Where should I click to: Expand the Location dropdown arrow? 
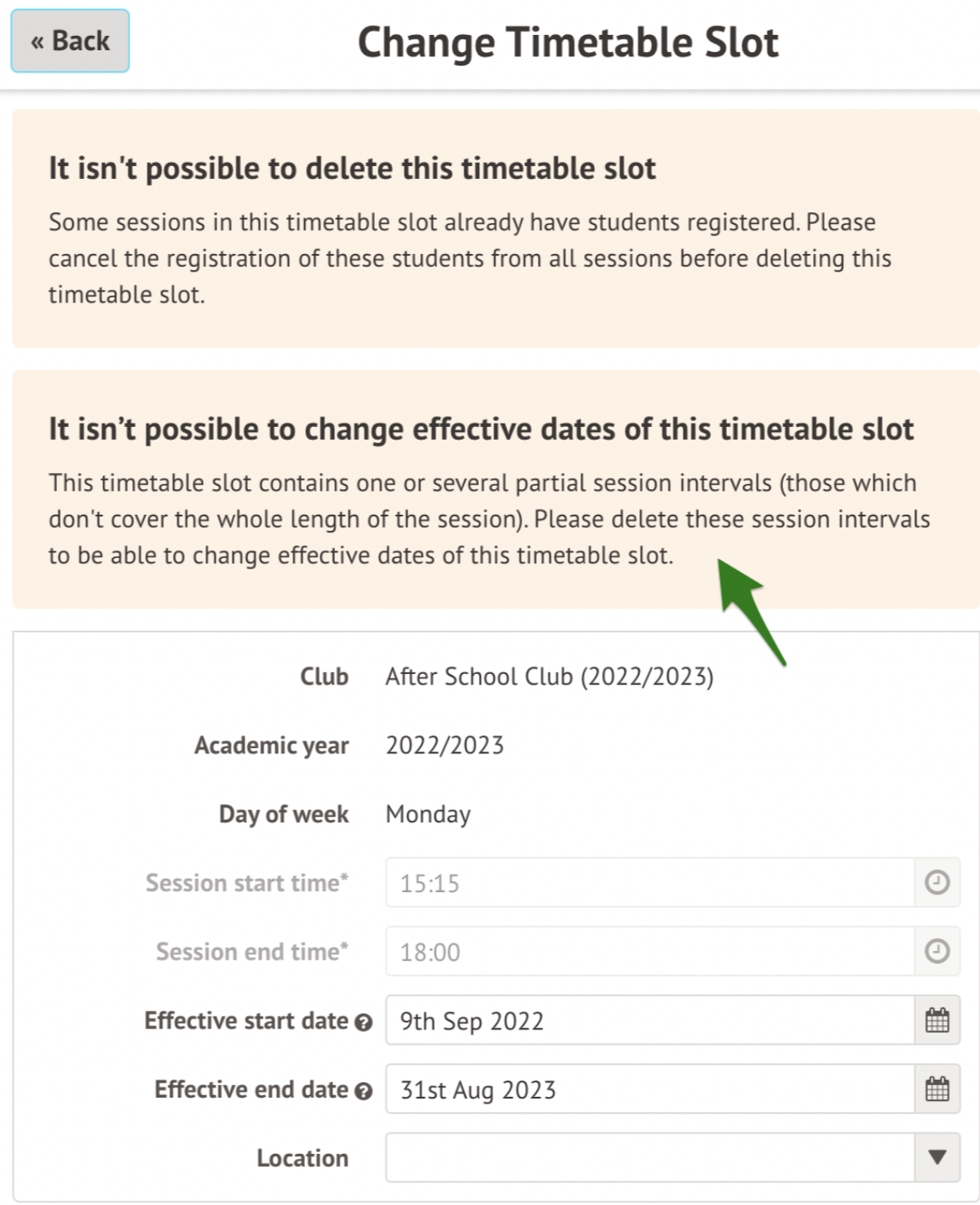937,1157
